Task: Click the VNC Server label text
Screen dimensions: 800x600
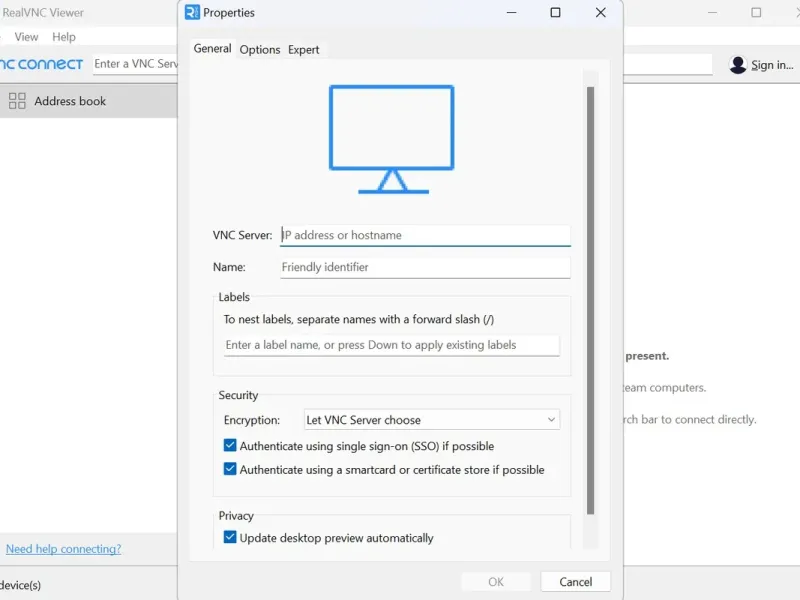Action: (x=243, y=235)
